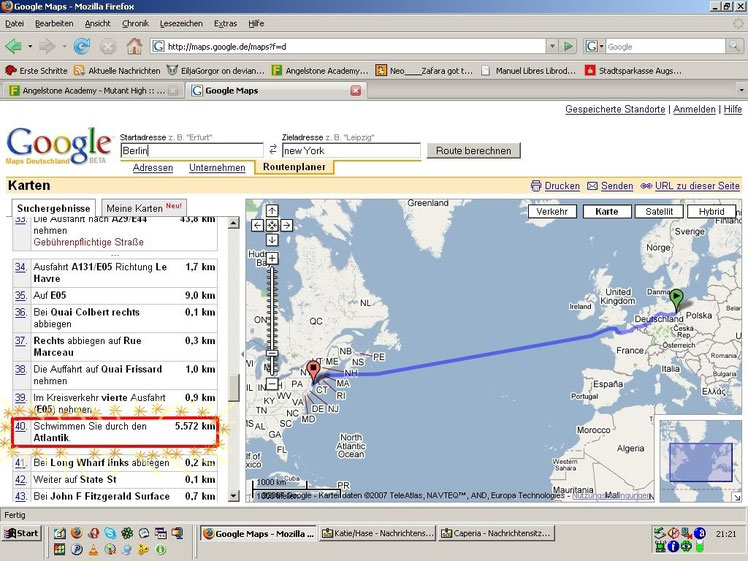Open the search engine selector dropdown

point(602,46)
